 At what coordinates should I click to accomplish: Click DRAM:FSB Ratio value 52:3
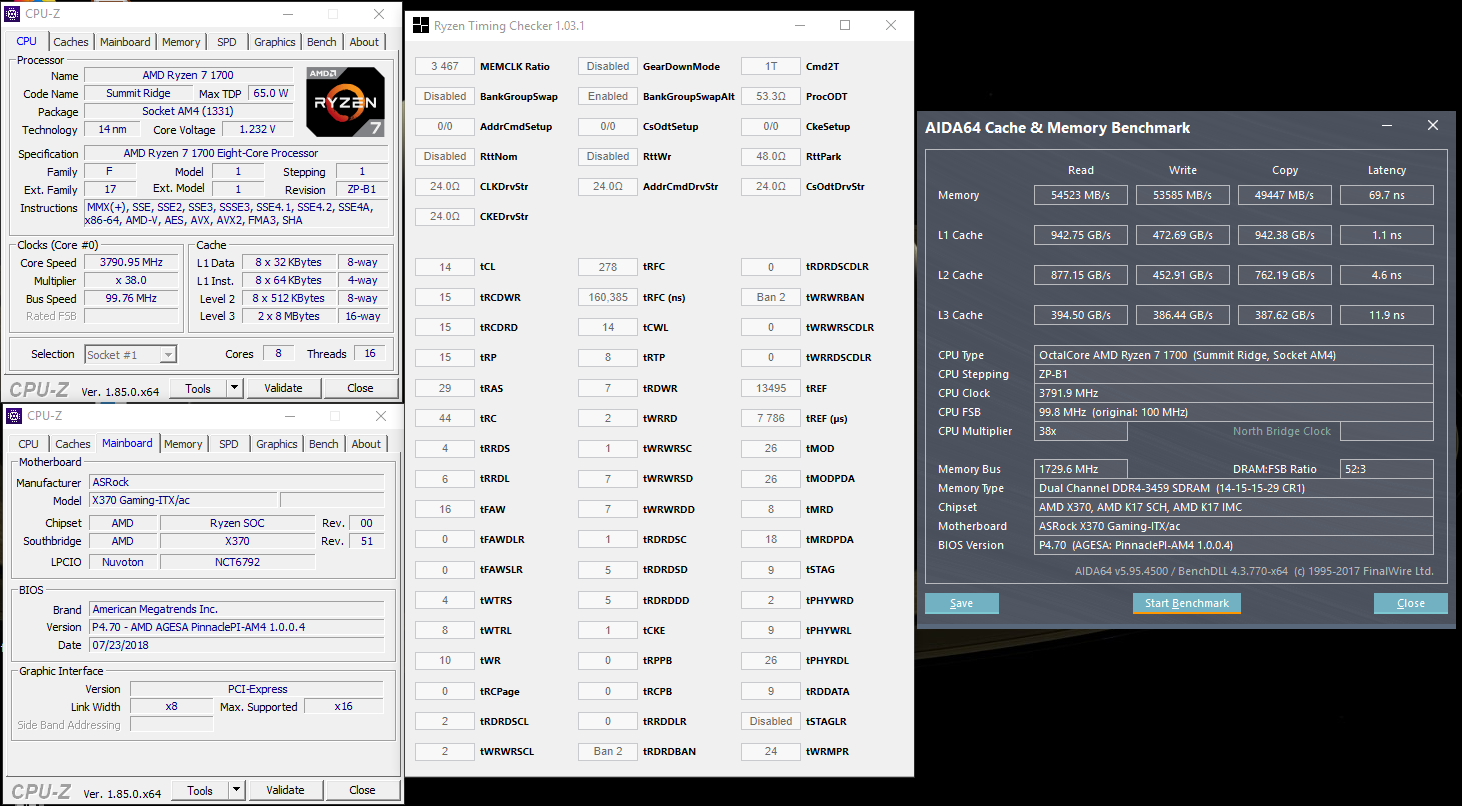point(1386,469)
